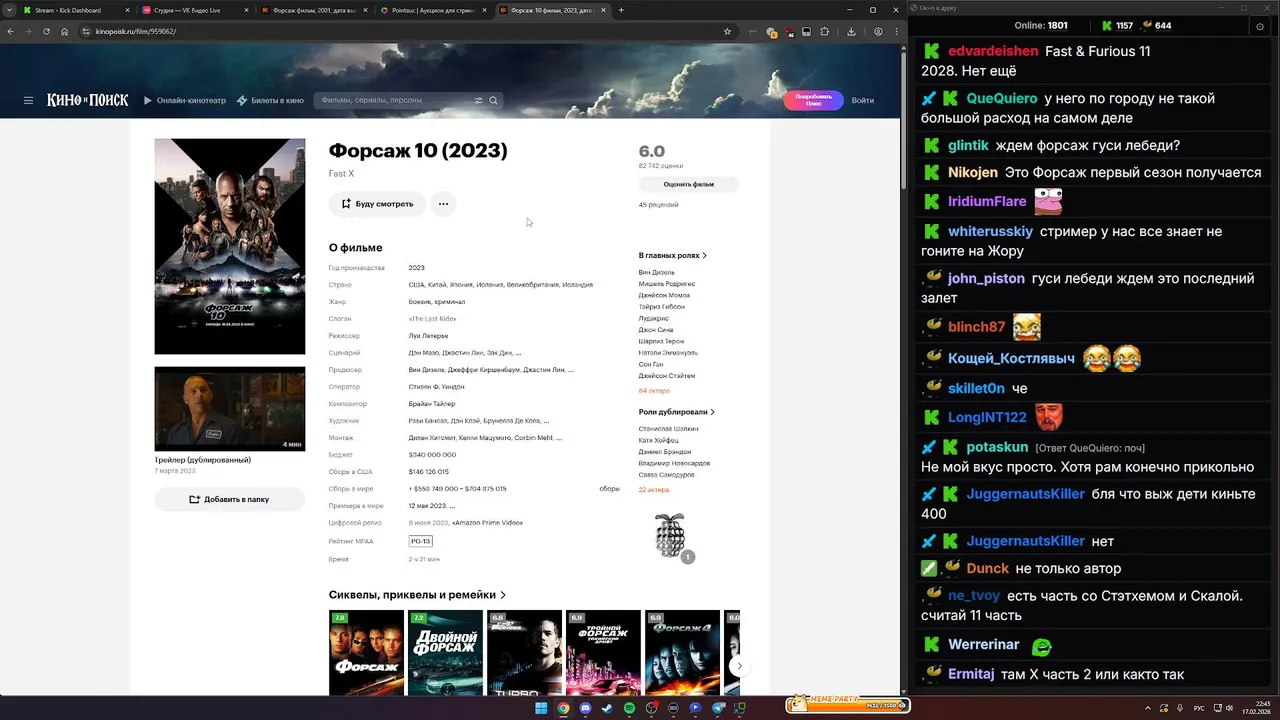Open browser profile avatar icon
The width and height of the screenshot is (1280, 720).
878,31
